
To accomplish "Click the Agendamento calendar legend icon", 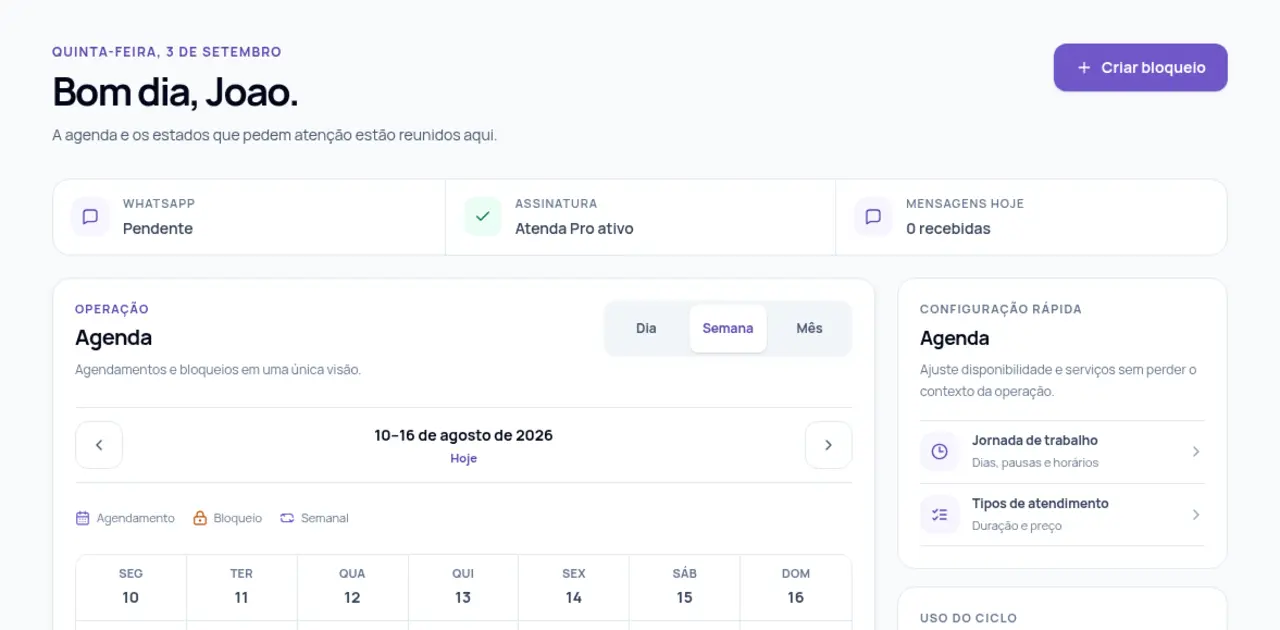I will pos(83,518).
